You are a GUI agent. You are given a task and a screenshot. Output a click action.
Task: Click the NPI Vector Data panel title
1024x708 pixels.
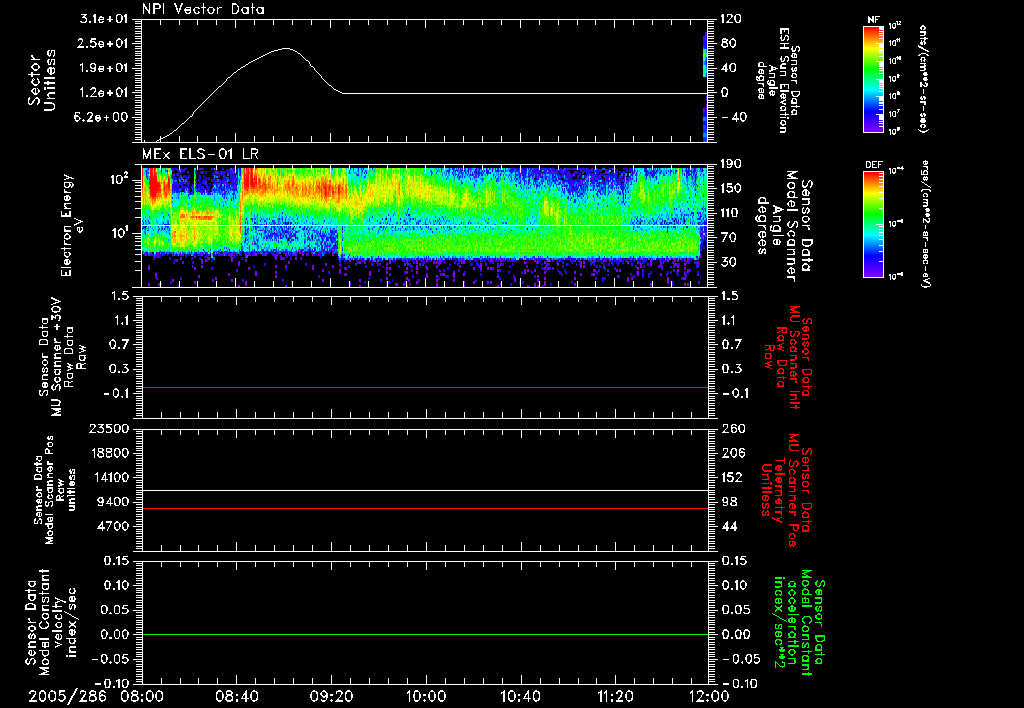203,9
